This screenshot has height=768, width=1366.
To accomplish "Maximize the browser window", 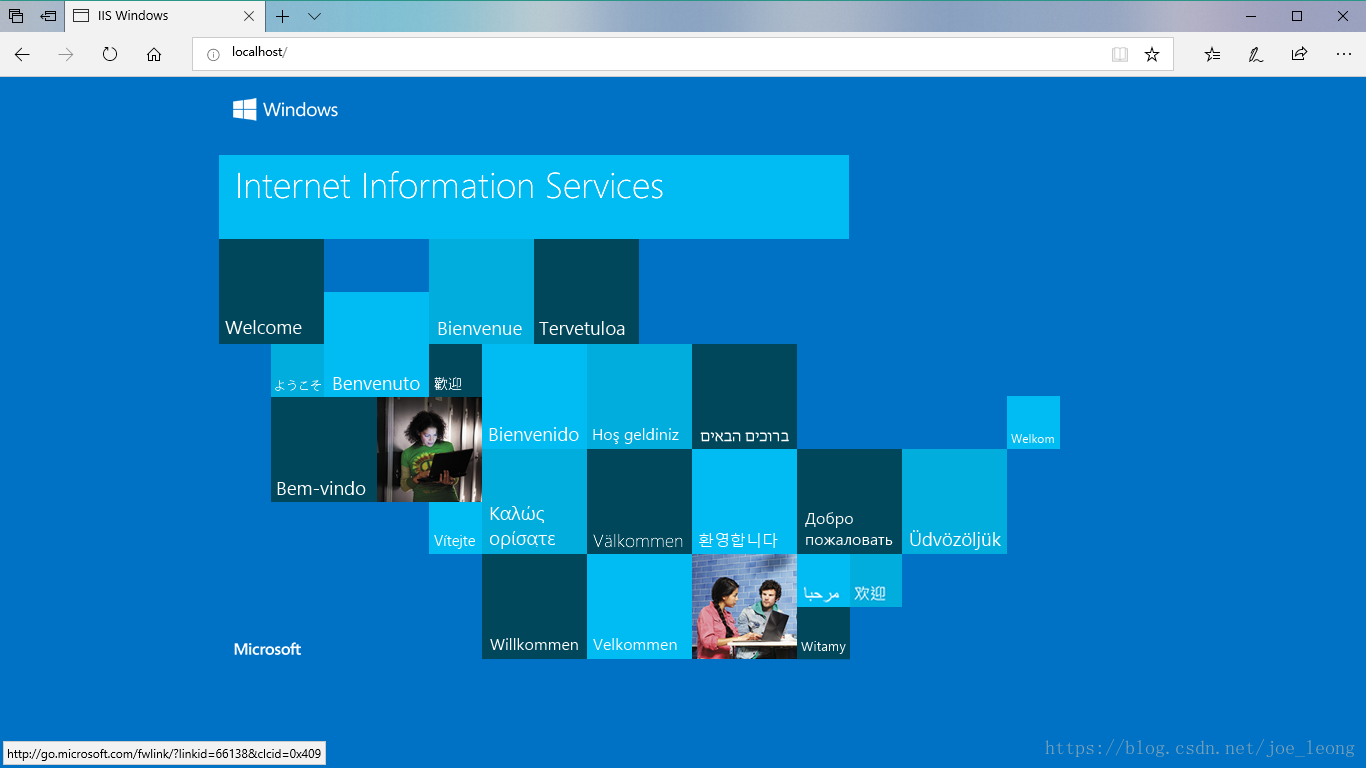I will 1297,16.
